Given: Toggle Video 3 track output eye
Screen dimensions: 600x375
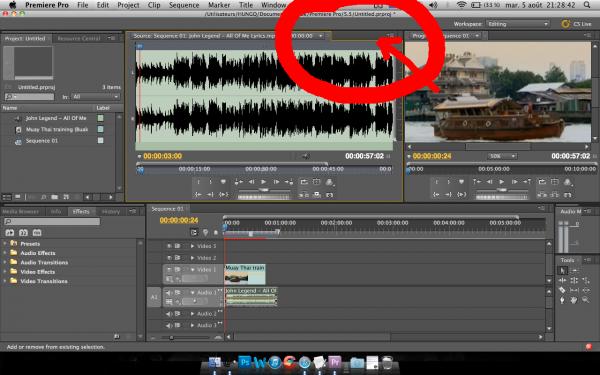Looking at the screenshot, I should 169,246.
